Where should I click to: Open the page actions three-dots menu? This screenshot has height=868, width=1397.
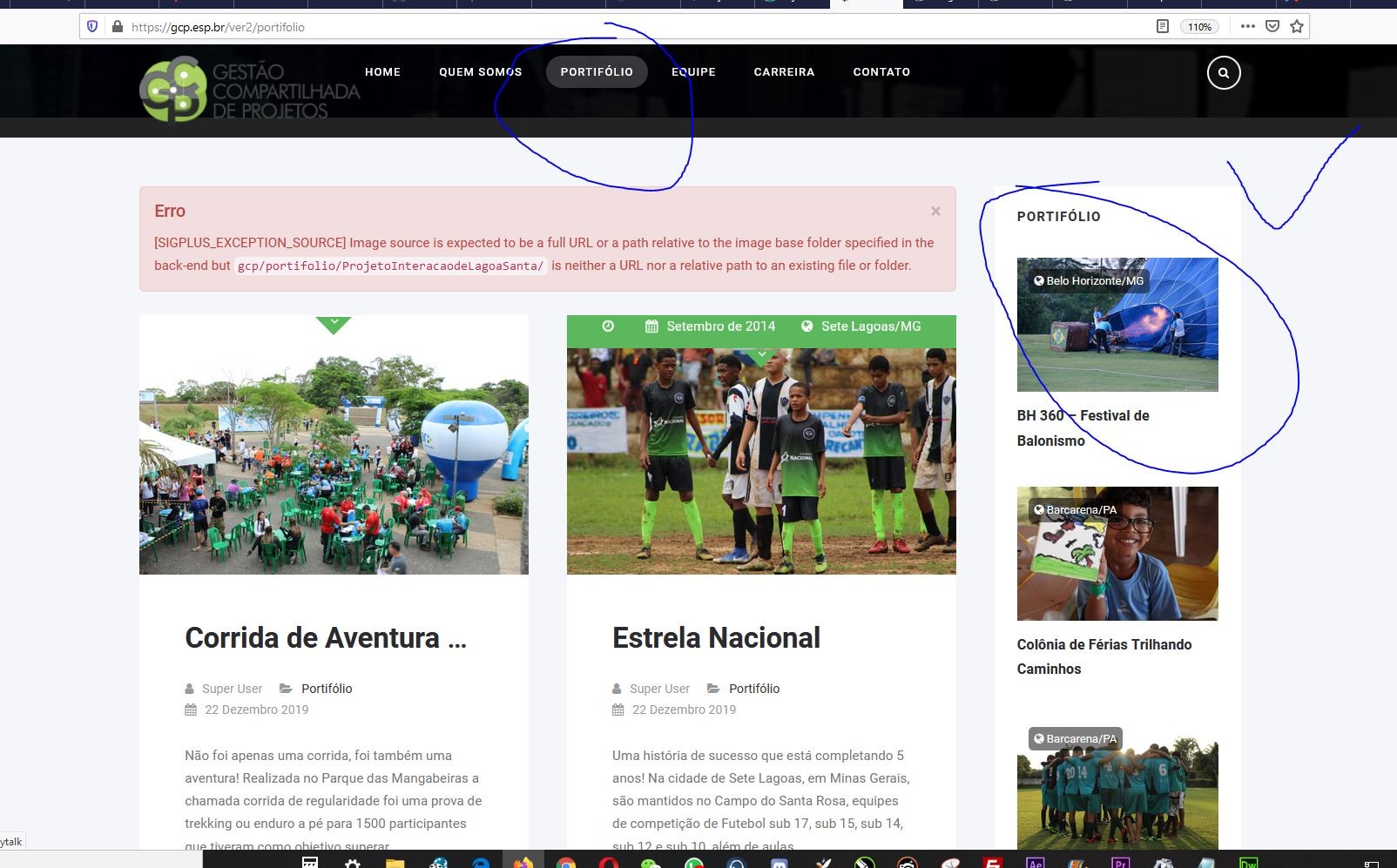[x=1248, y=27]
